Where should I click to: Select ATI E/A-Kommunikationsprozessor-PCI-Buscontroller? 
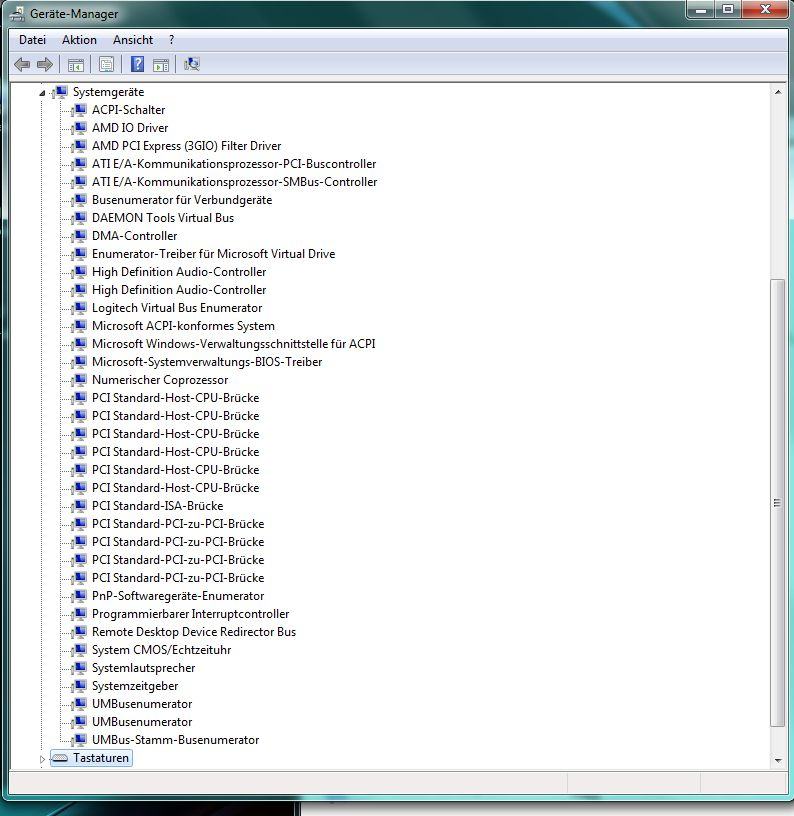(x=234, y=164)
